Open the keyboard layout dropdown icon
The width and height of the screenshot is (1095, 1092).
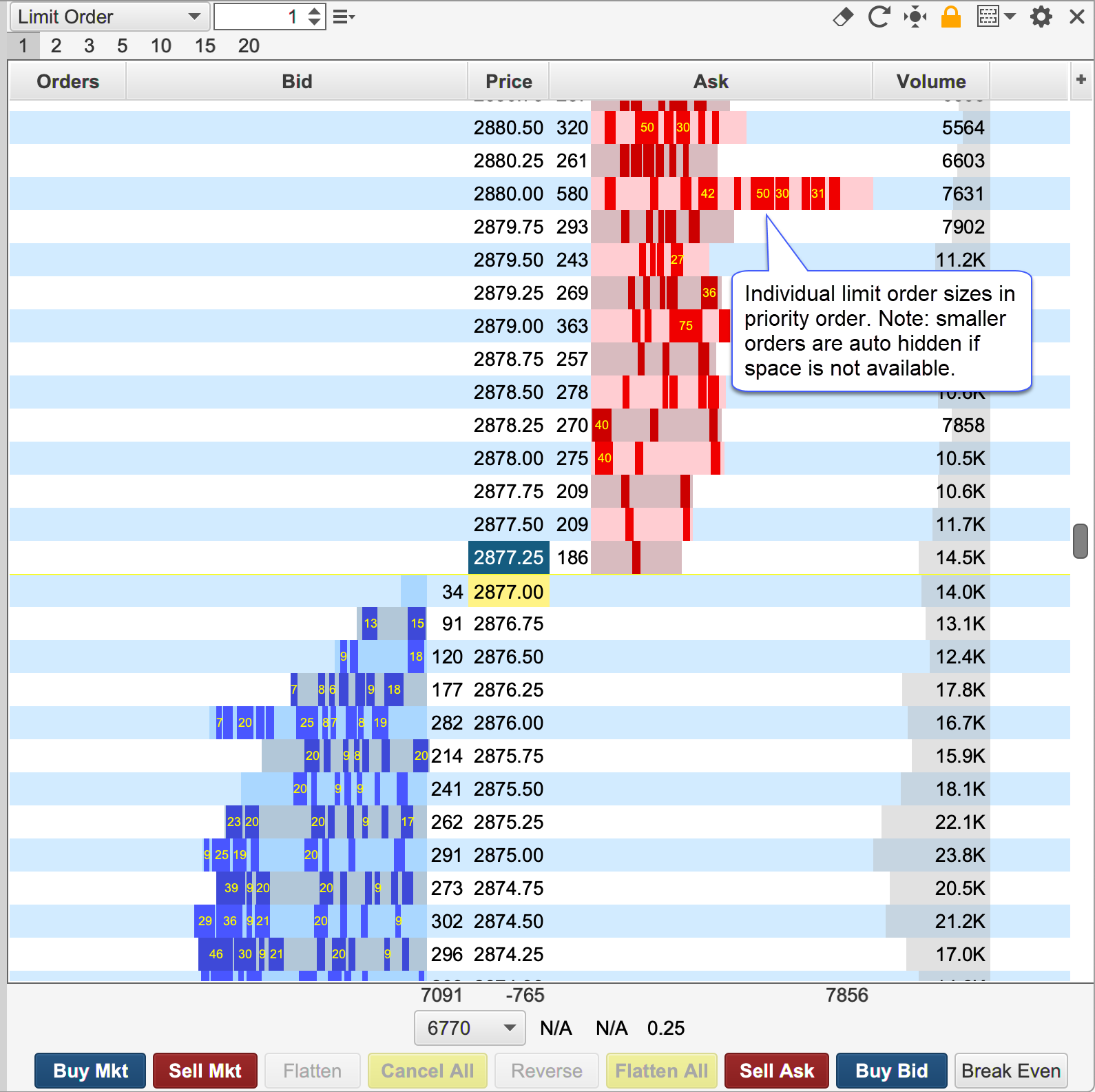tap(996, 17)
